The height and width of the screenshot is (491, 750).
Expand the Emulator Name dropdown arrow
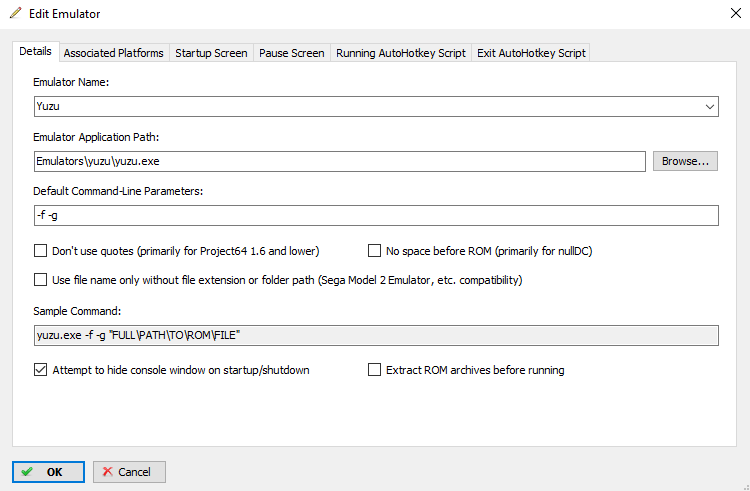710,107
